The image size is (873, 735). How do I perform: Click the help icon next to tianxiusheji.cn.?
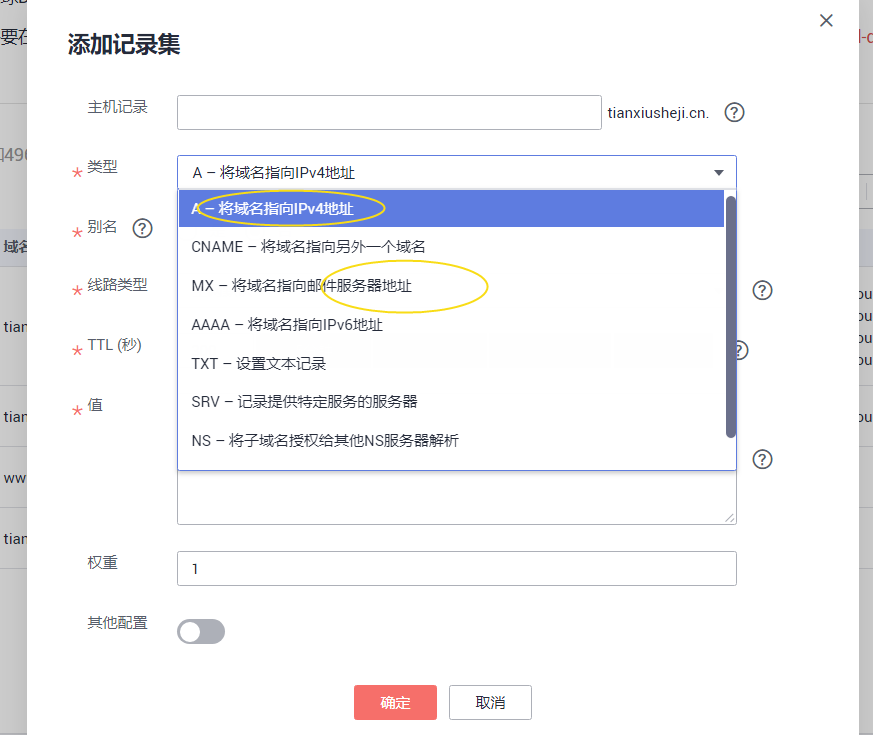(734, 112)
